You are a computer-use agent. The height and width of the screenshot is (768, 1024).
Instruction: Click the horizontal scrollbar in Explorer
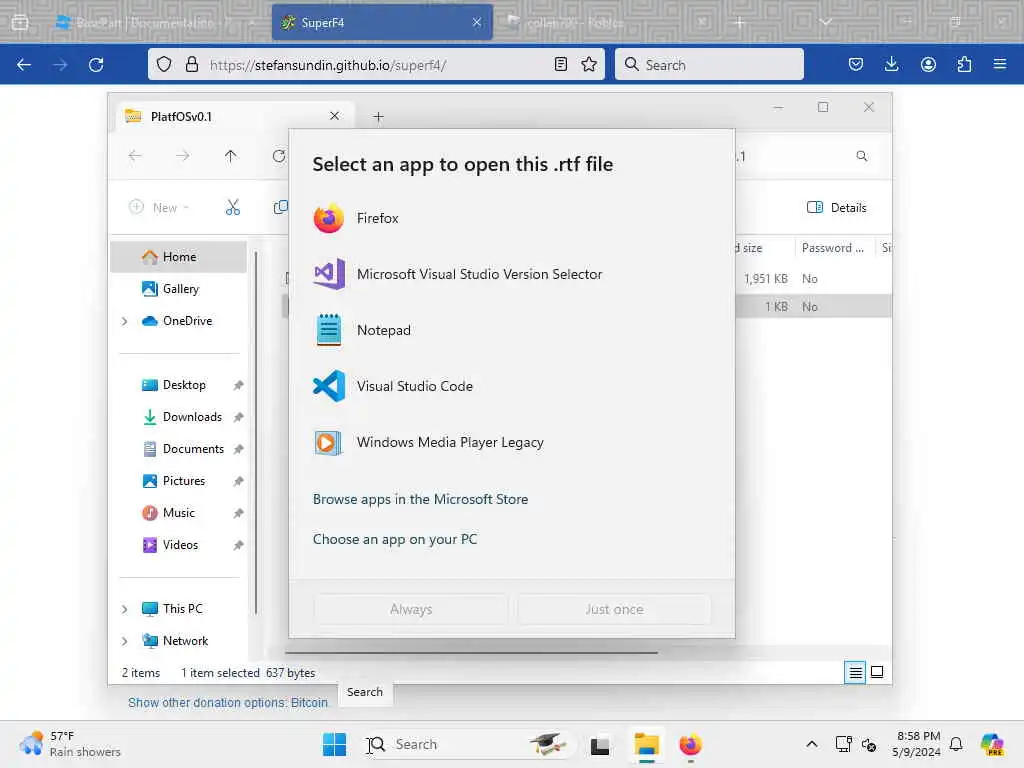471,652
